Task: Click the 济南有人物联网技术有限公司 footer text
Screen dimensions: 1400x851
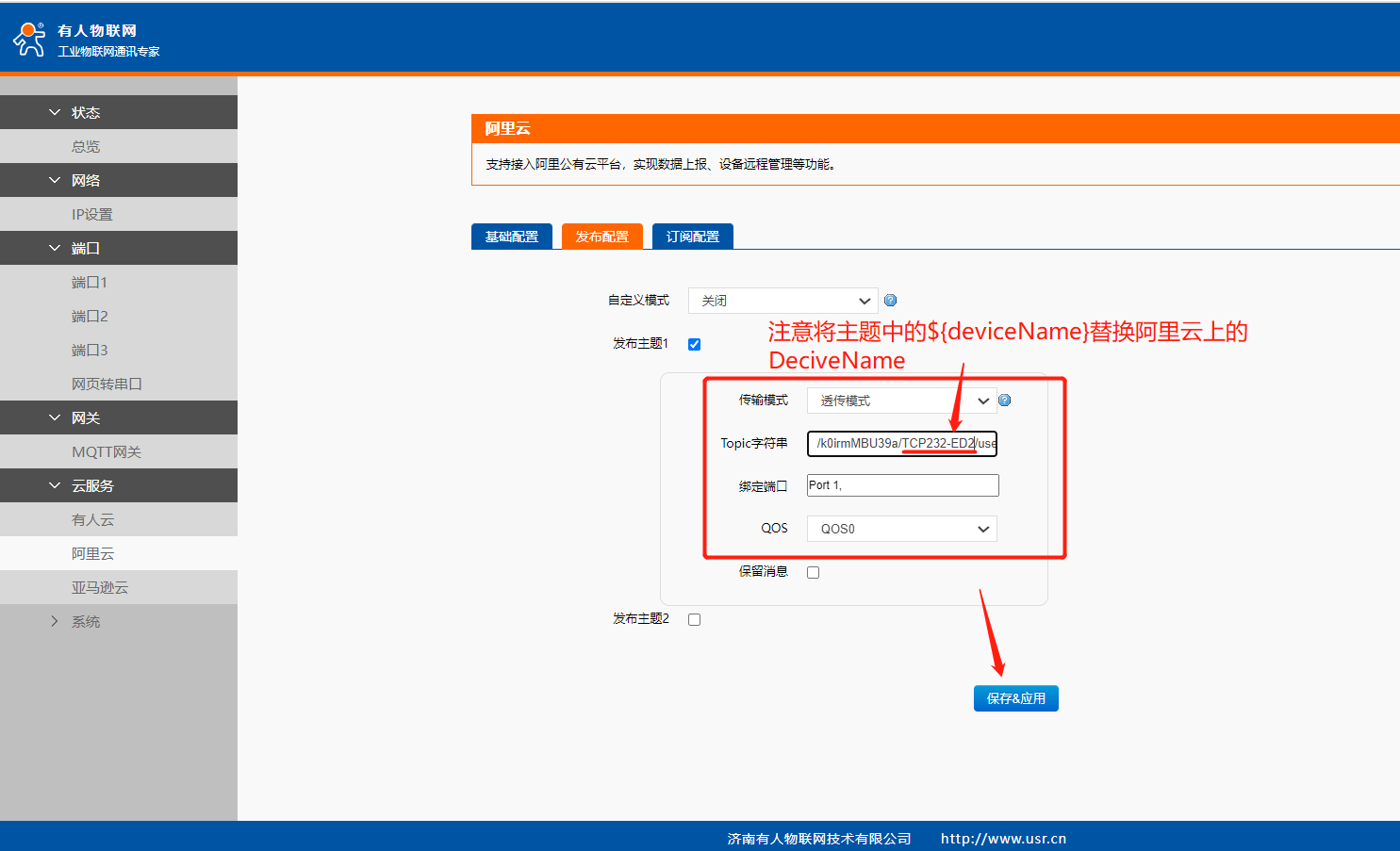Action: click(819, 839)
